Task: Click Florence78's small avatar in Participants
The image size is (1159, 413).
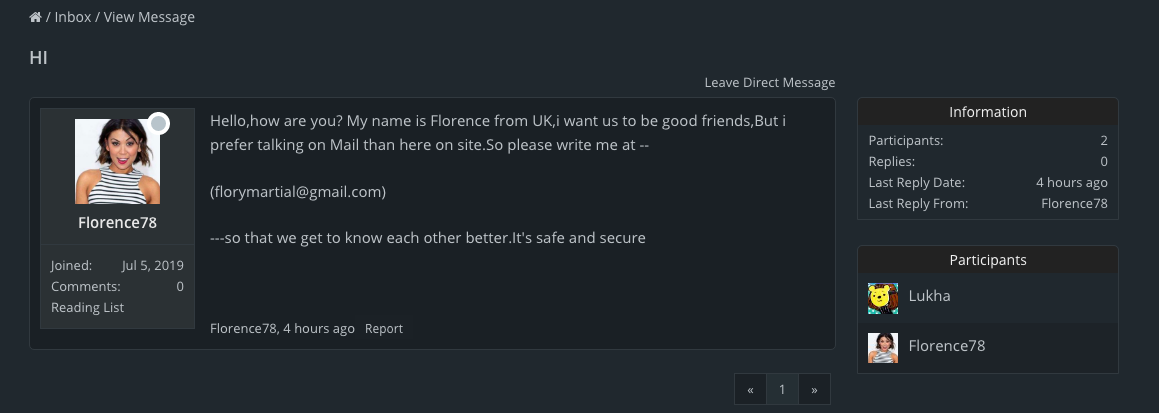Action: coord(882,347)
